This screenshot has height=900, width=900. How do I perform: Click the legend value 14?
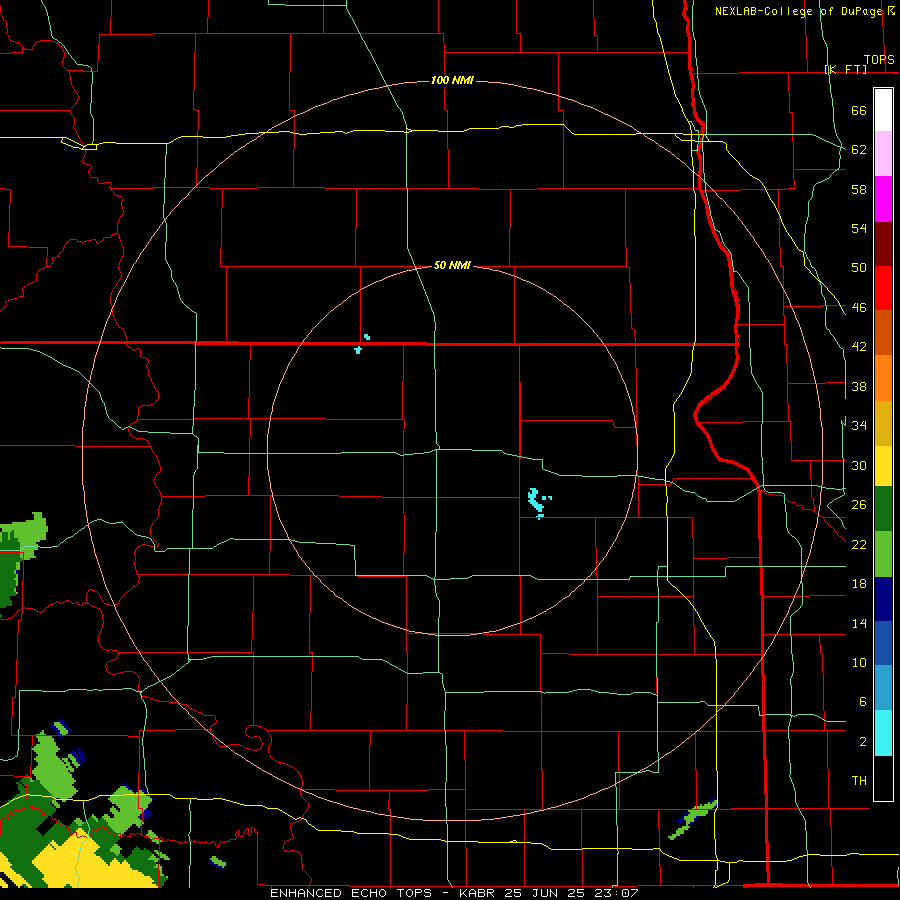tap(859, 623)
